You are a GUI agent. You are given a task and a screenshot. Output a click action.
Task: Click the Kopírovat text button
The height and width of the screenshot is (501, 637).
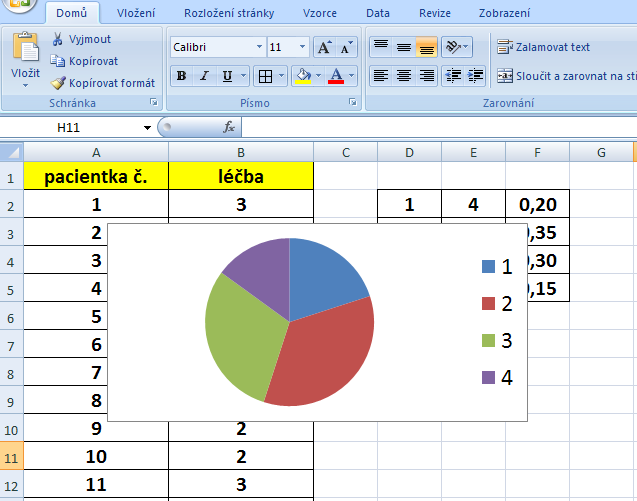[x=93, y=61]
